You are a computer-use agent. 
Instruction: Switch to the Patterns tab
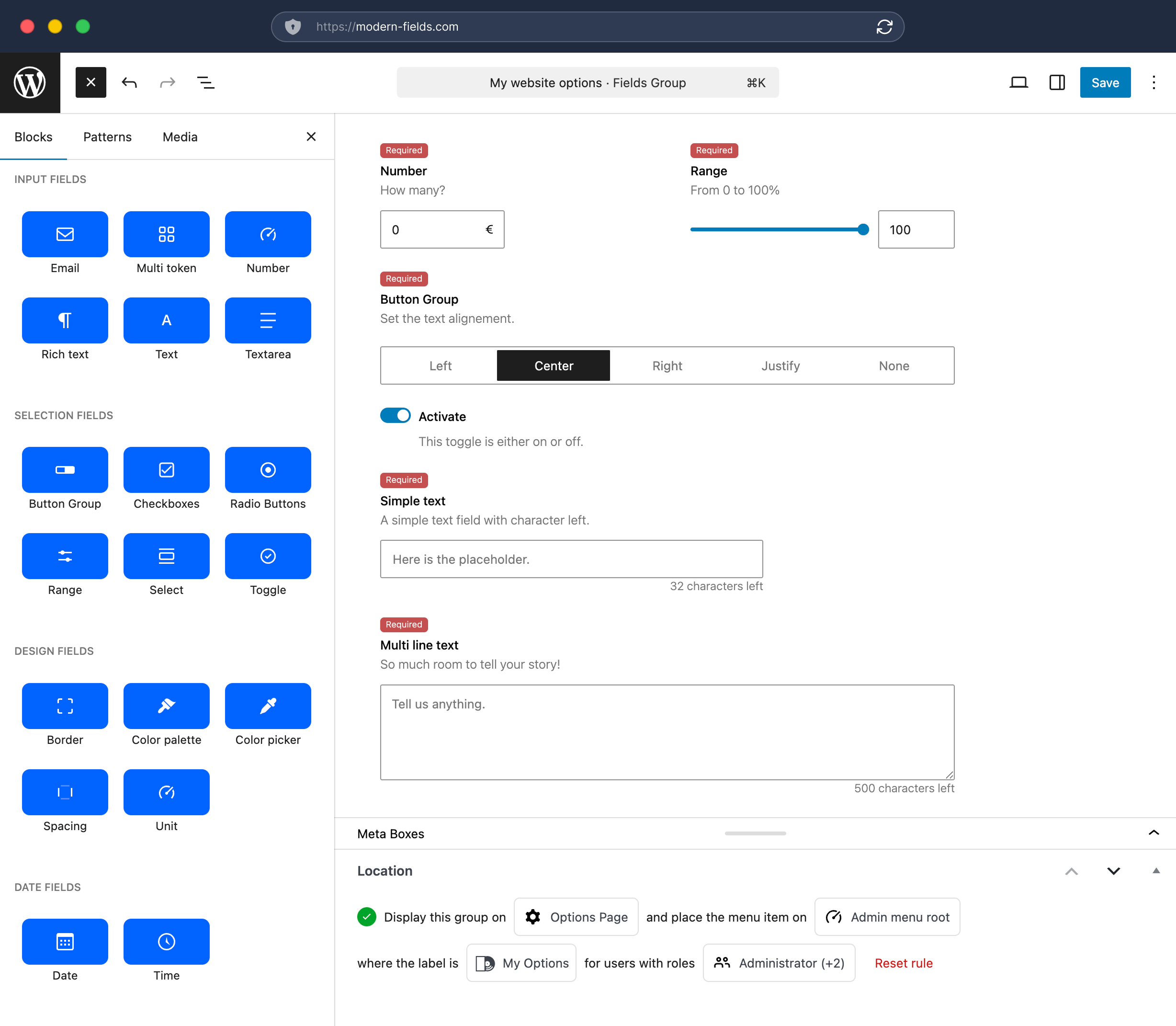click(107, 137)
